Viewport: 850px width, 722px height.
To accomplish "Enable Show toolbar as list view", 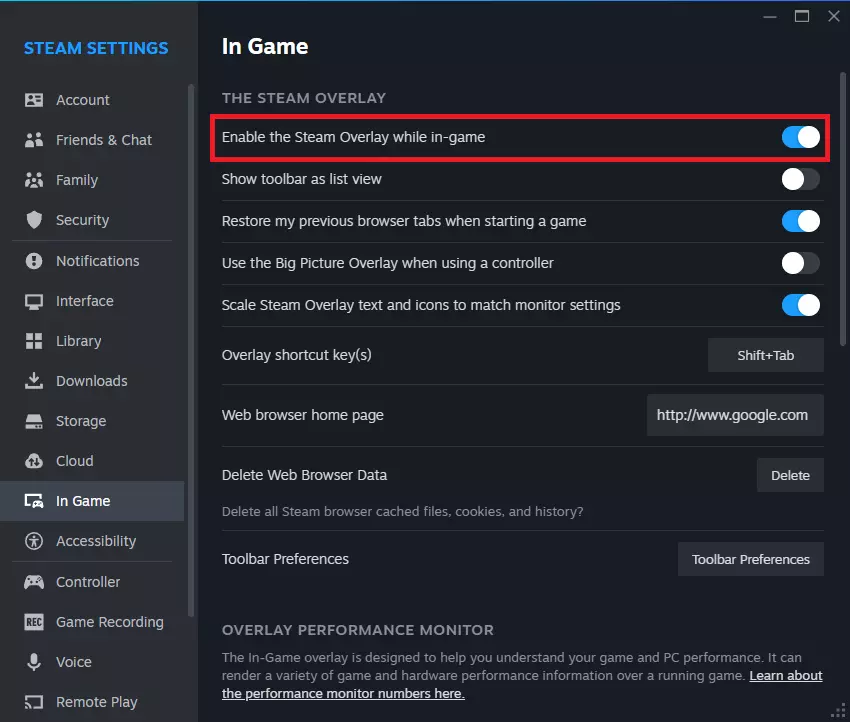I will tap(800, 179).
